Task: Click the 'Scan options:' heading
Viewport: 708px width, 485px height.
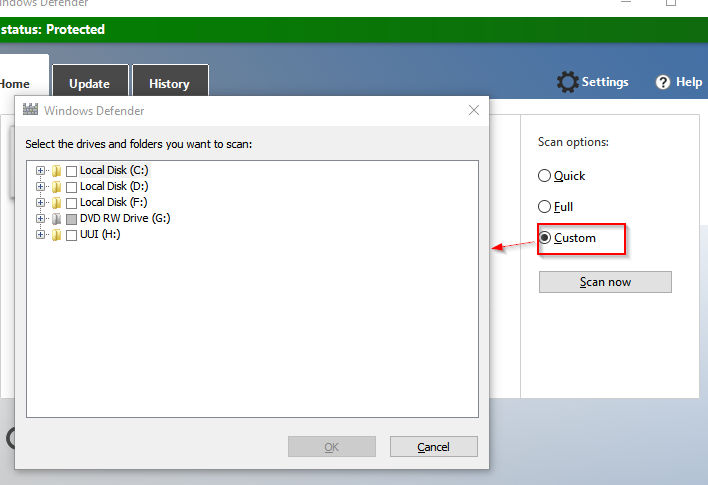Action: pos(573,142)
